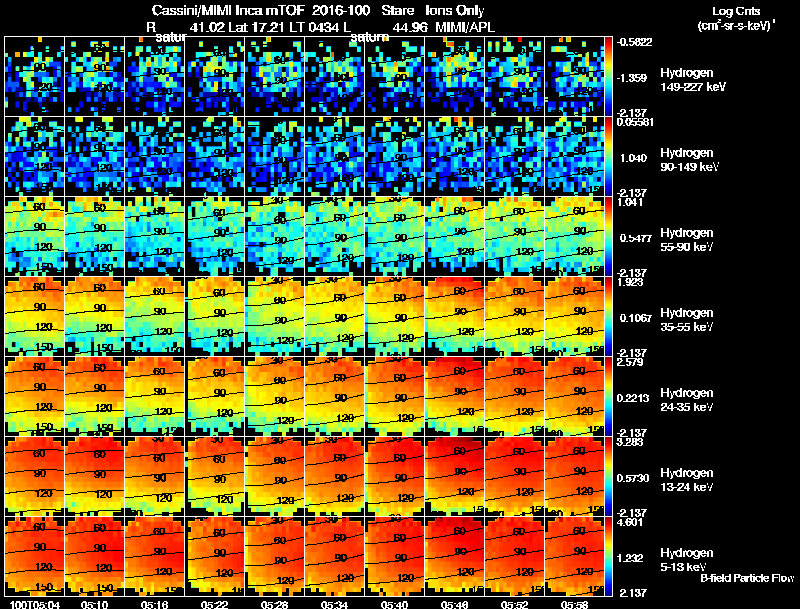Click the Hydrogen 90-149 keV row label
Viewport: 800px width, 609px height.
[689, 160]
